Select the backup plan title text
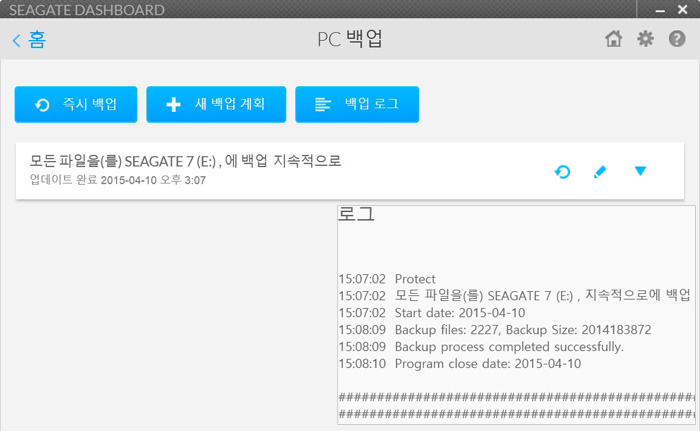 185,161
